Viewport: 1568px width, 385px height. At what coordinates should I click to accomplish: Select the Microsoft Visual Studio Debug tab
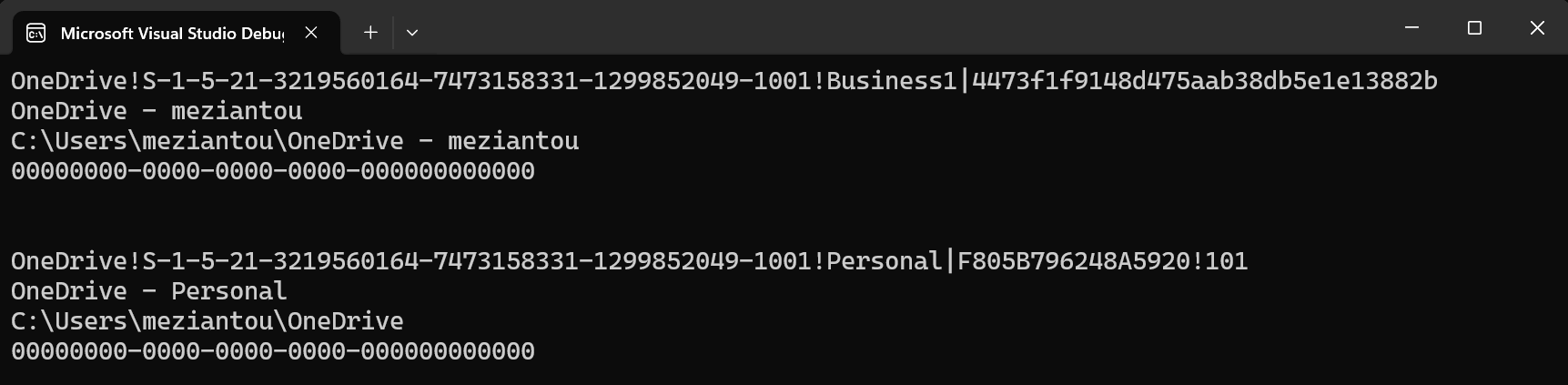171,34
